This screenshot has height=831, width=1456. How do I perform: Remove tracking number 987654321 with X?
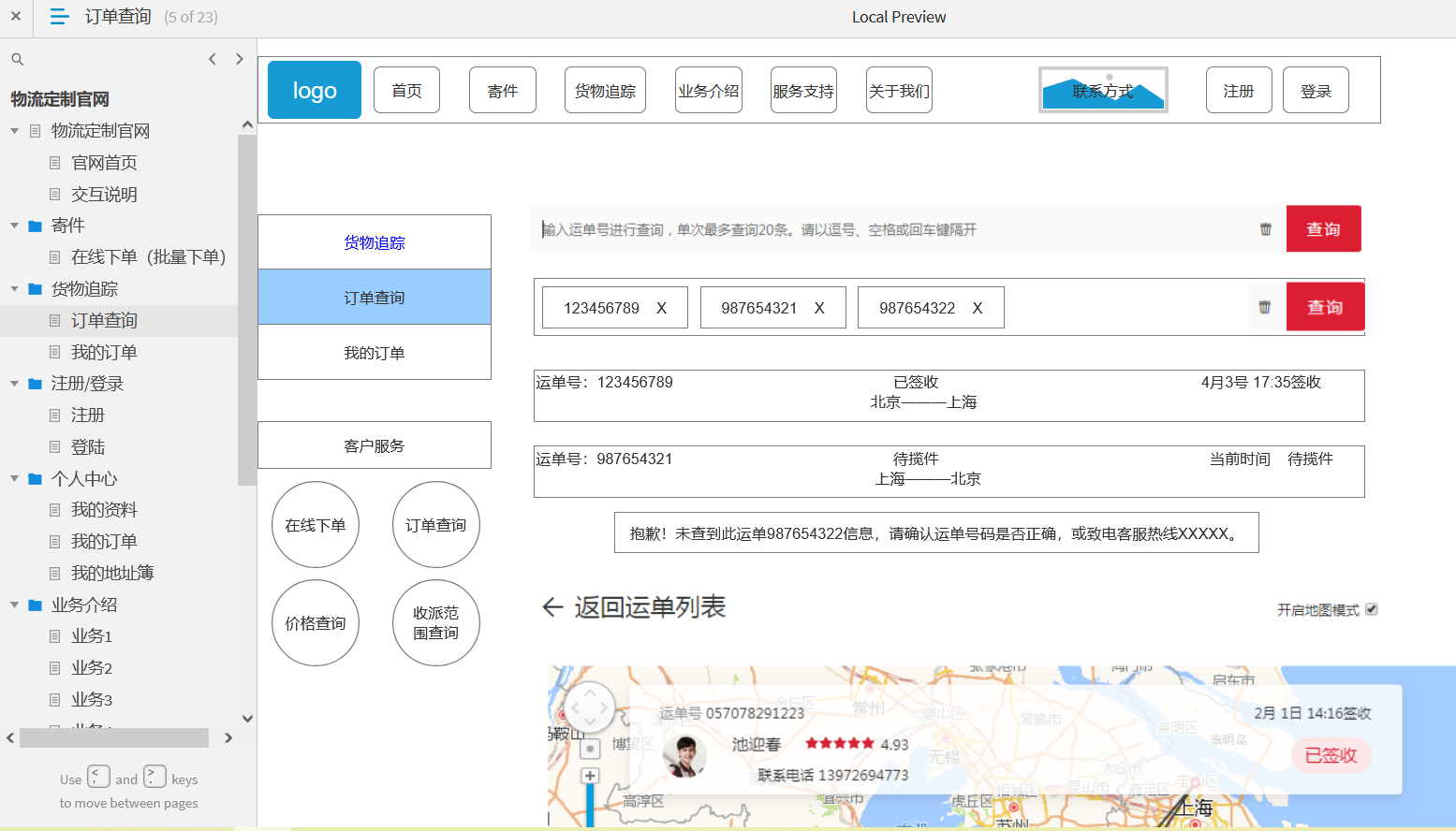(819, 308)
